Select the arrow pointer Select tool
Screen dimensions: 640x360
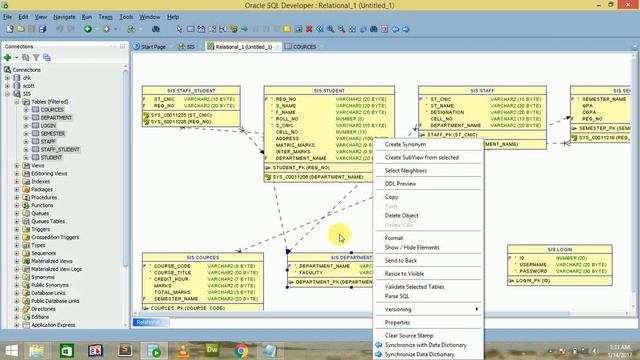[179, 29]
